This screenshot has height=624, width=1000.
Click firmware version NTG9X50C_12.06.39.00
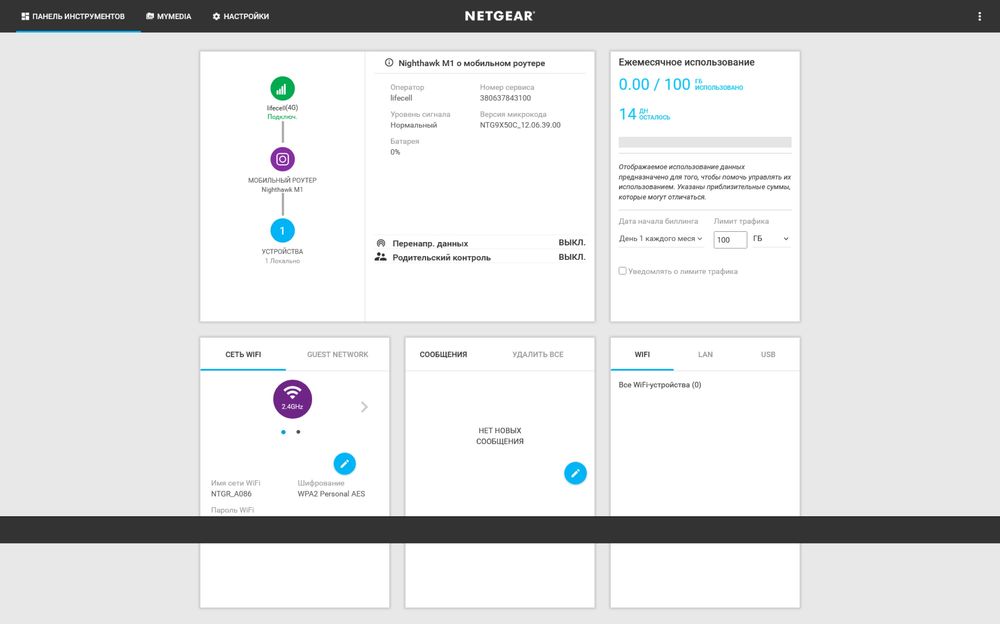[x=520, y=125]
